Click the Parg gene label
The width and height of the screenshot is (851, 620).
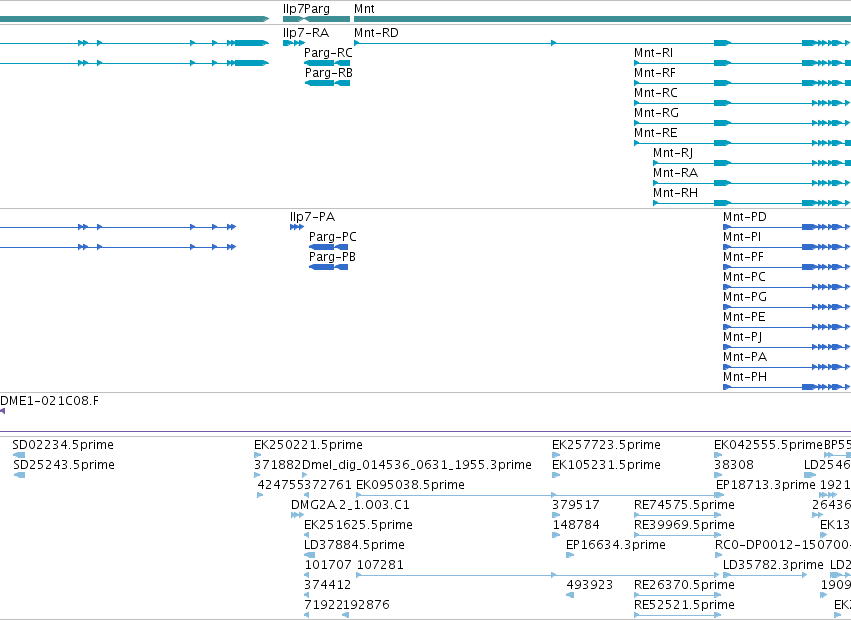pyautogui.click(x=317, y=9)
